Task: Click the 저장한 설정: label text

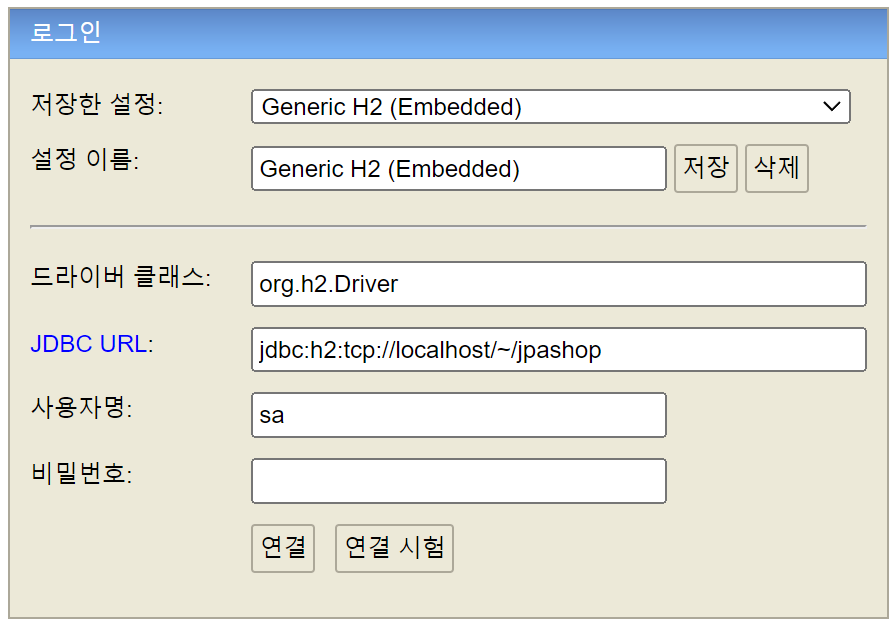Action: pyautogui.click(x=97, y=104)
